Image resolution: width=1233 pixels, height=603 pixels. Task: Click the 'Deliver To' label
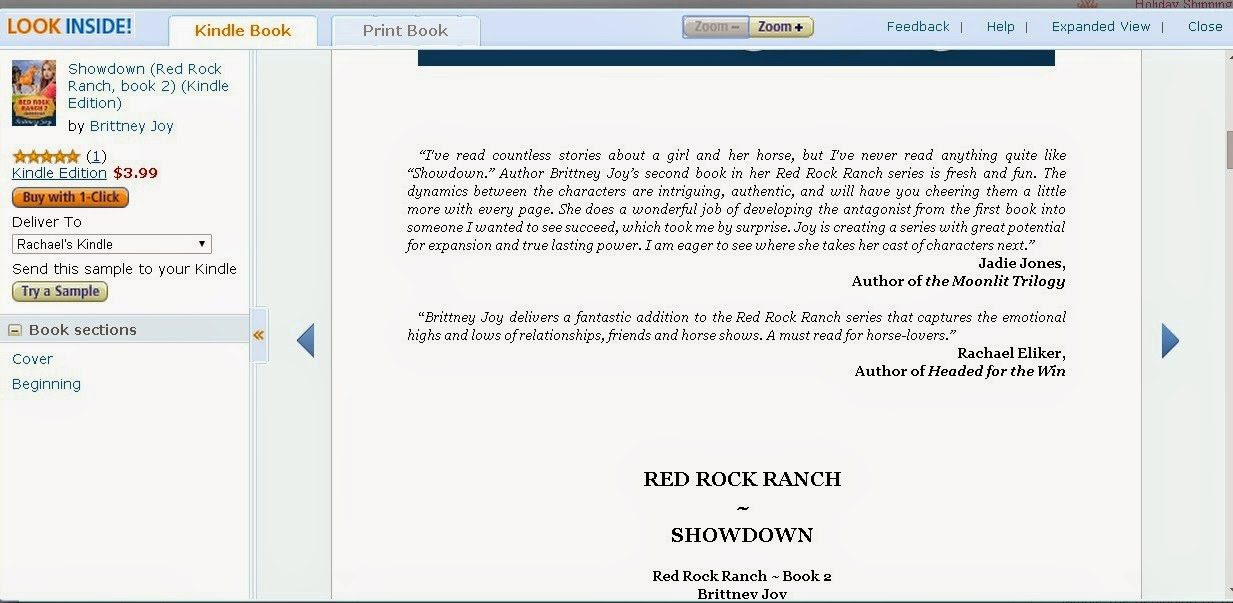click(47, 222)
